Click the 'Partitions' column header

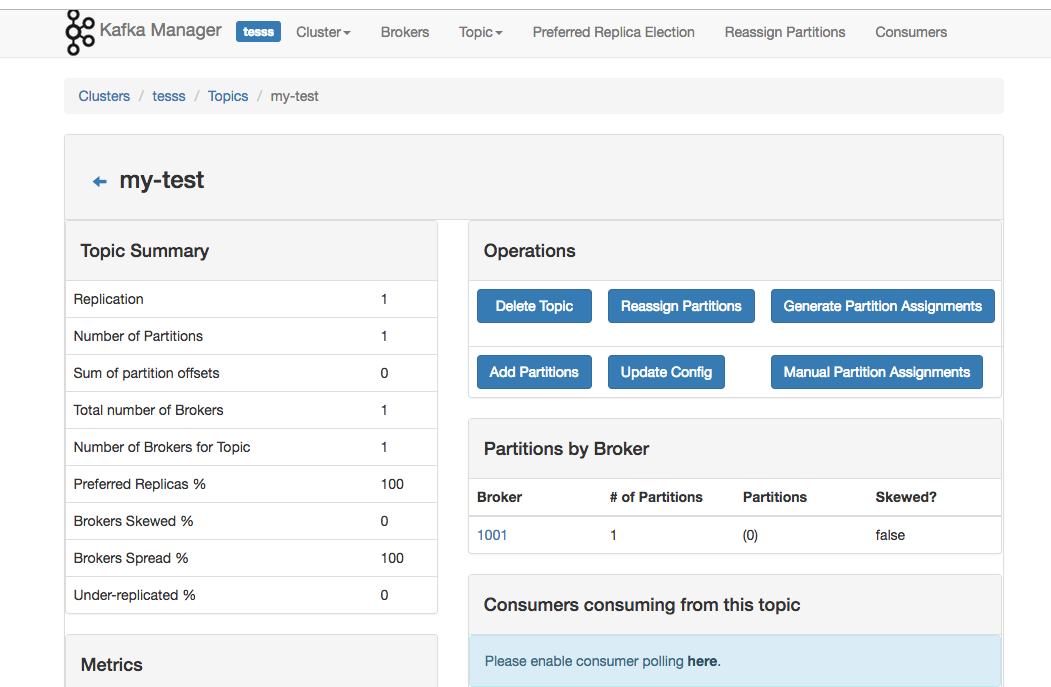pyautogui.click(x=775, y=497)
